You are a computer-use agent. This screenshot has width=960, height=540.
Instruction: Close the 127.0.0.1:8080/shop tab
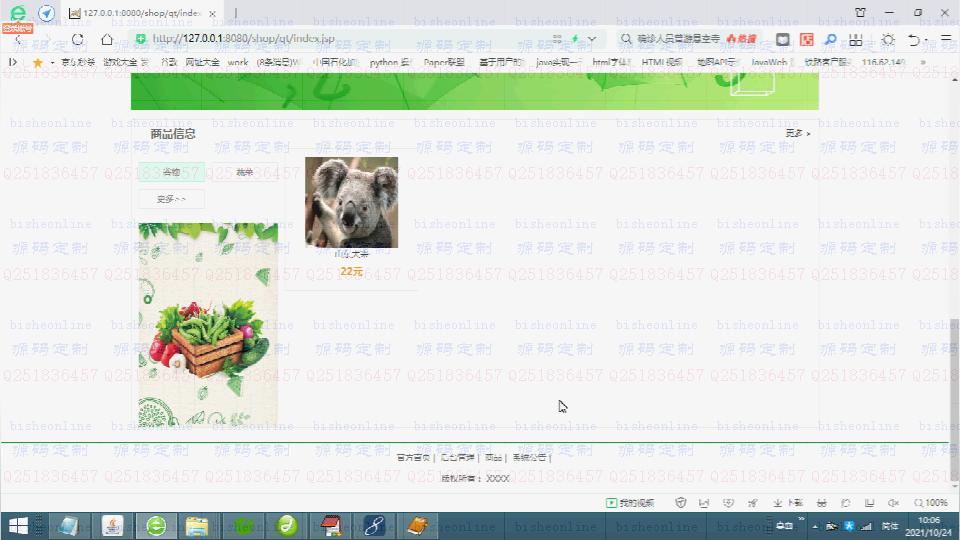[212, 13]
